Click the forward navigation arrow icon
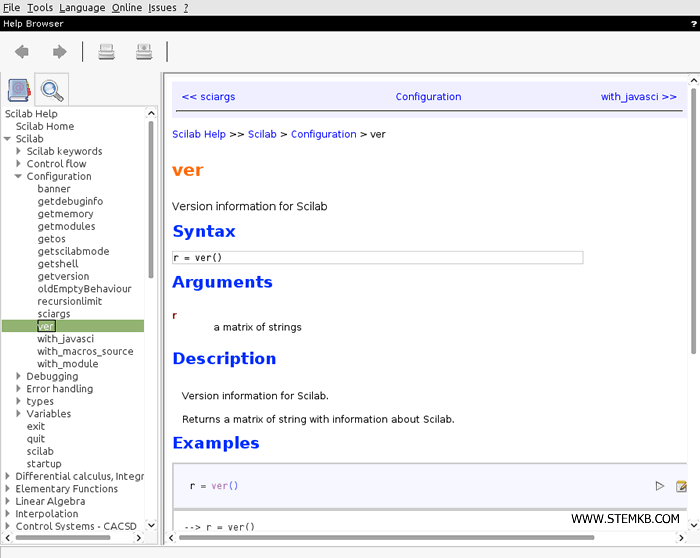 (x=59, y=52)
